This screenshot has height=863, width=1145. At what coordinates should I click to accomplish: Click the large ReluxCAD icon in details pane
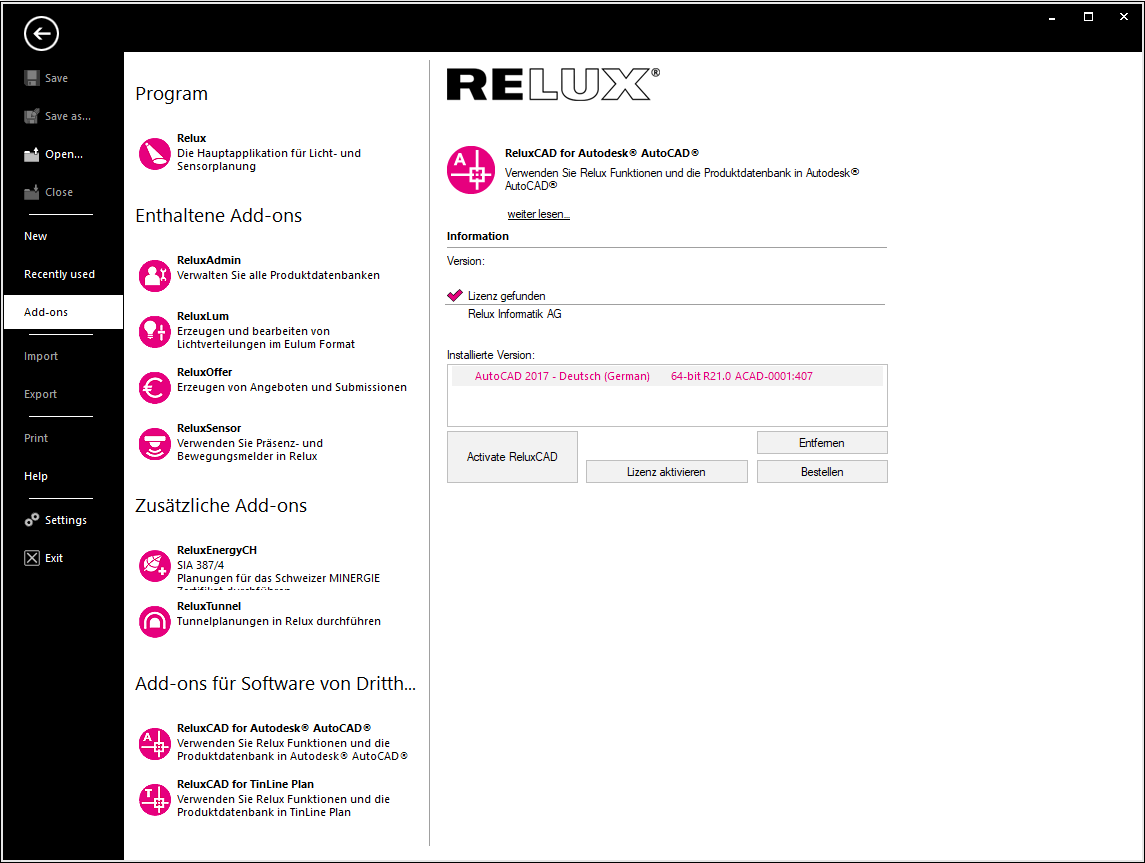click(471, 169)
